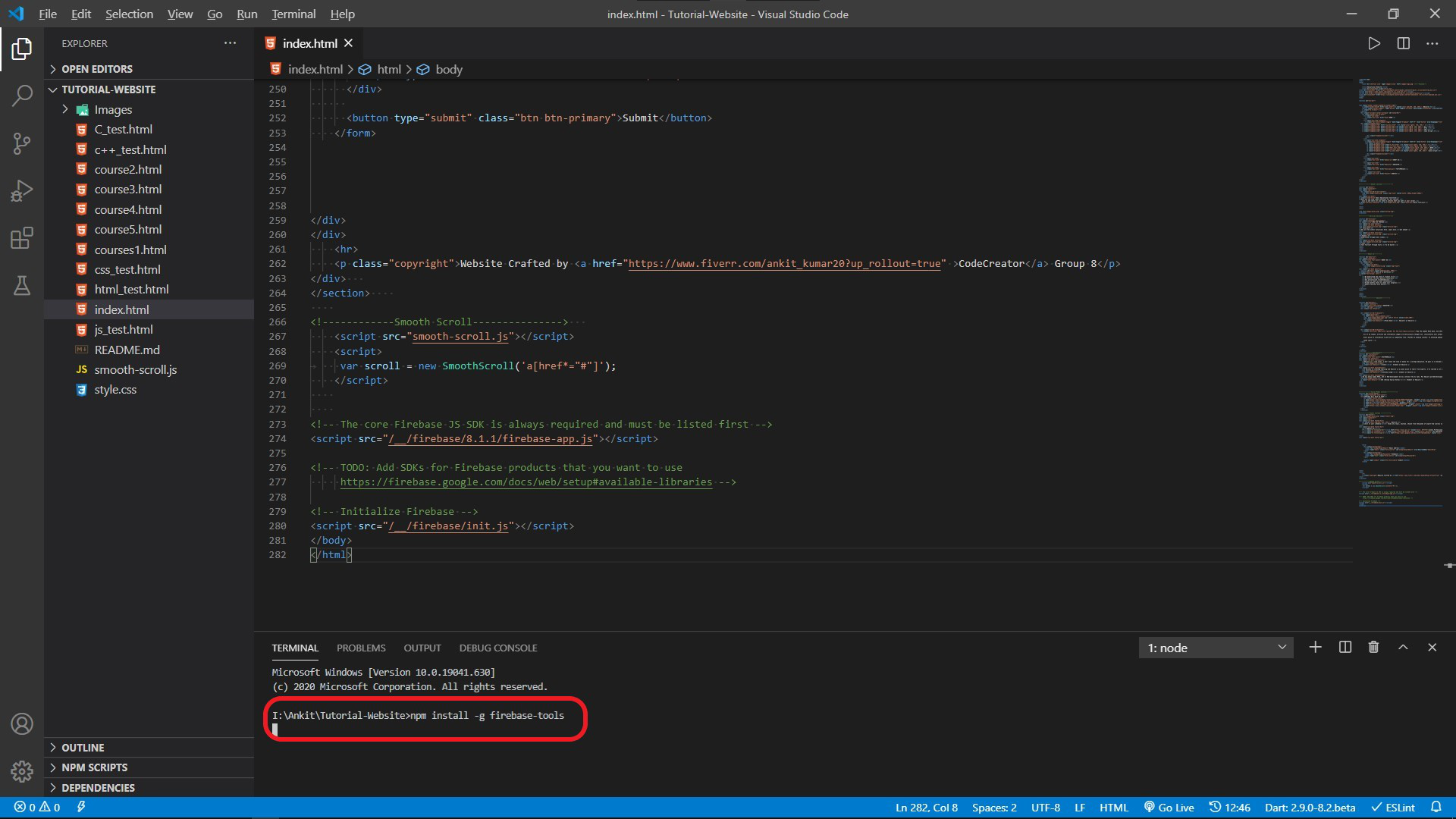
Task: Toggle Go Live server in status bar
Action: [x=1169, y=808]
